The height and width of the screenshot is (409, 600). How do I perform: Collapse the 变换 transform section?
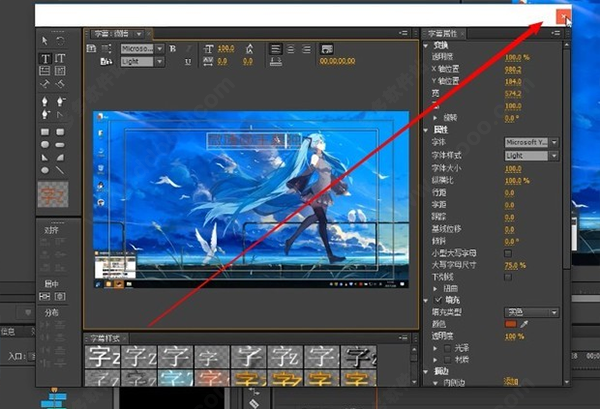[x=426, y=46]
